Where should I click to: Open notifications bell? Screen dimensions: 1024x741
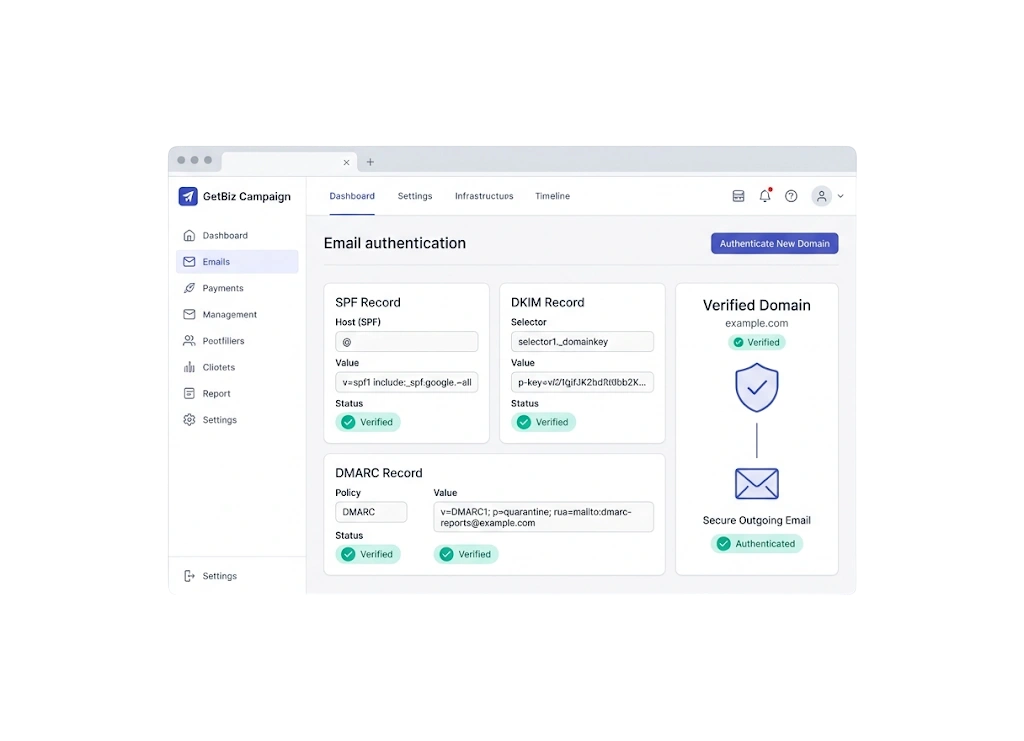pyautogui.click(x=765, y=195)
